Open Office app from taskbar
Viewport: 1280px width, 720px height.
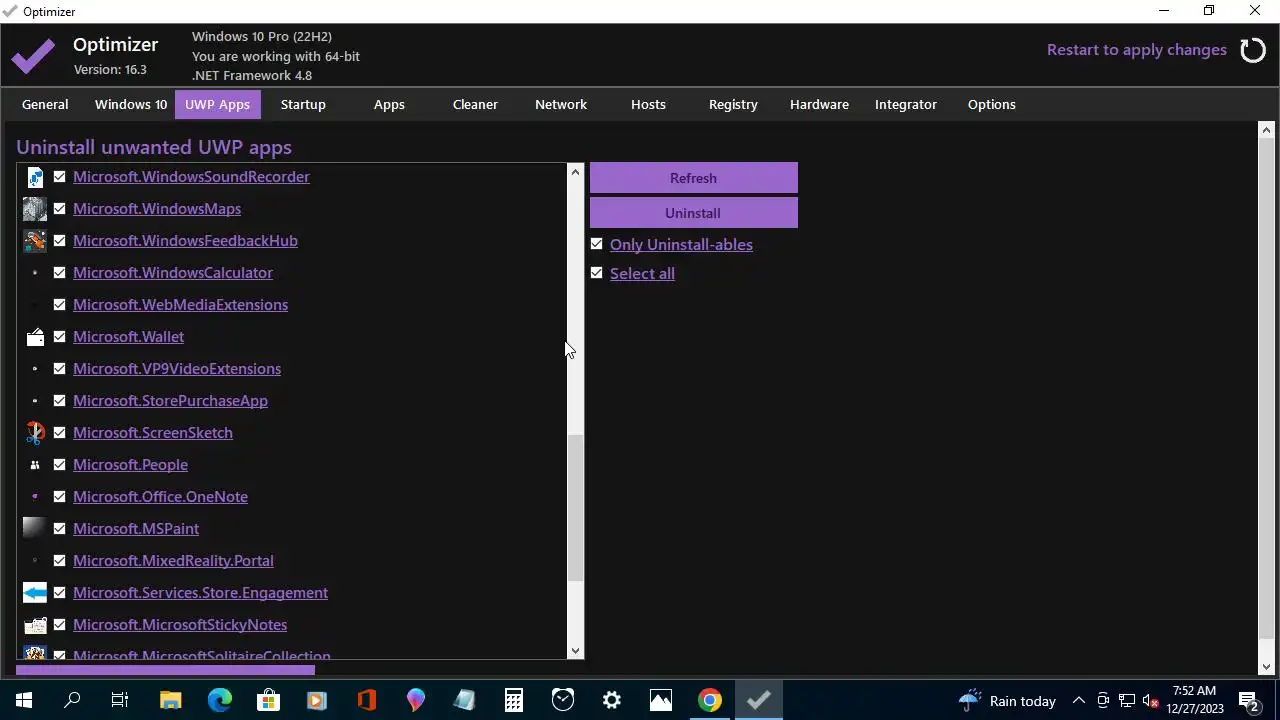coord(366,700)
